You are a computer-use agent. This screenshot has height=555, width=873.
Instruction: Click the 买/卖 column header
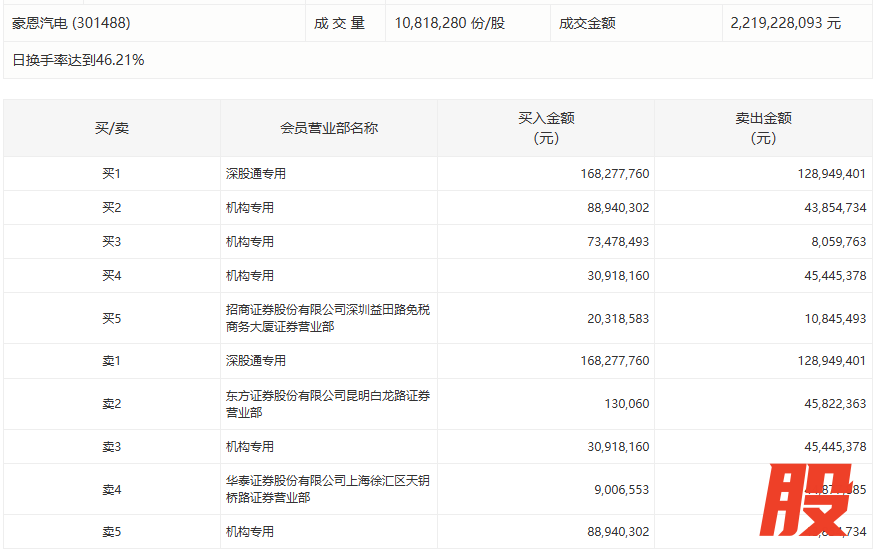(111, 128)
